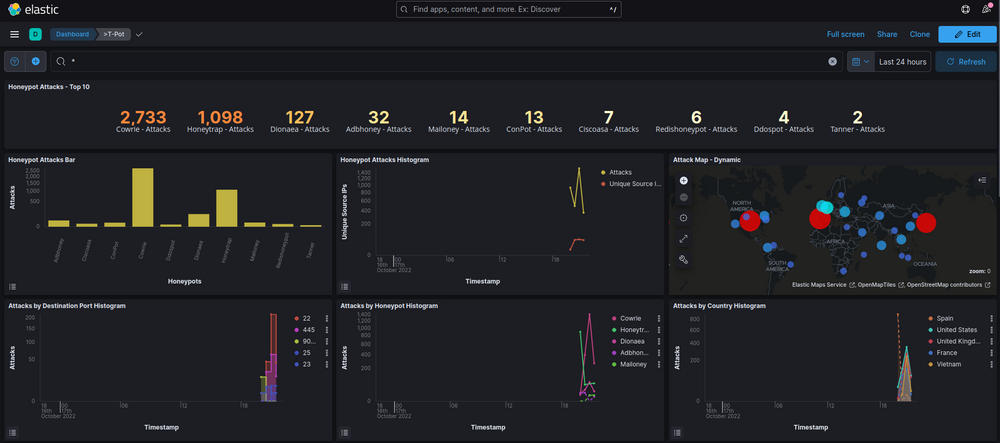Open the Share menu
1000x443 pixels.
coord(886,34)
